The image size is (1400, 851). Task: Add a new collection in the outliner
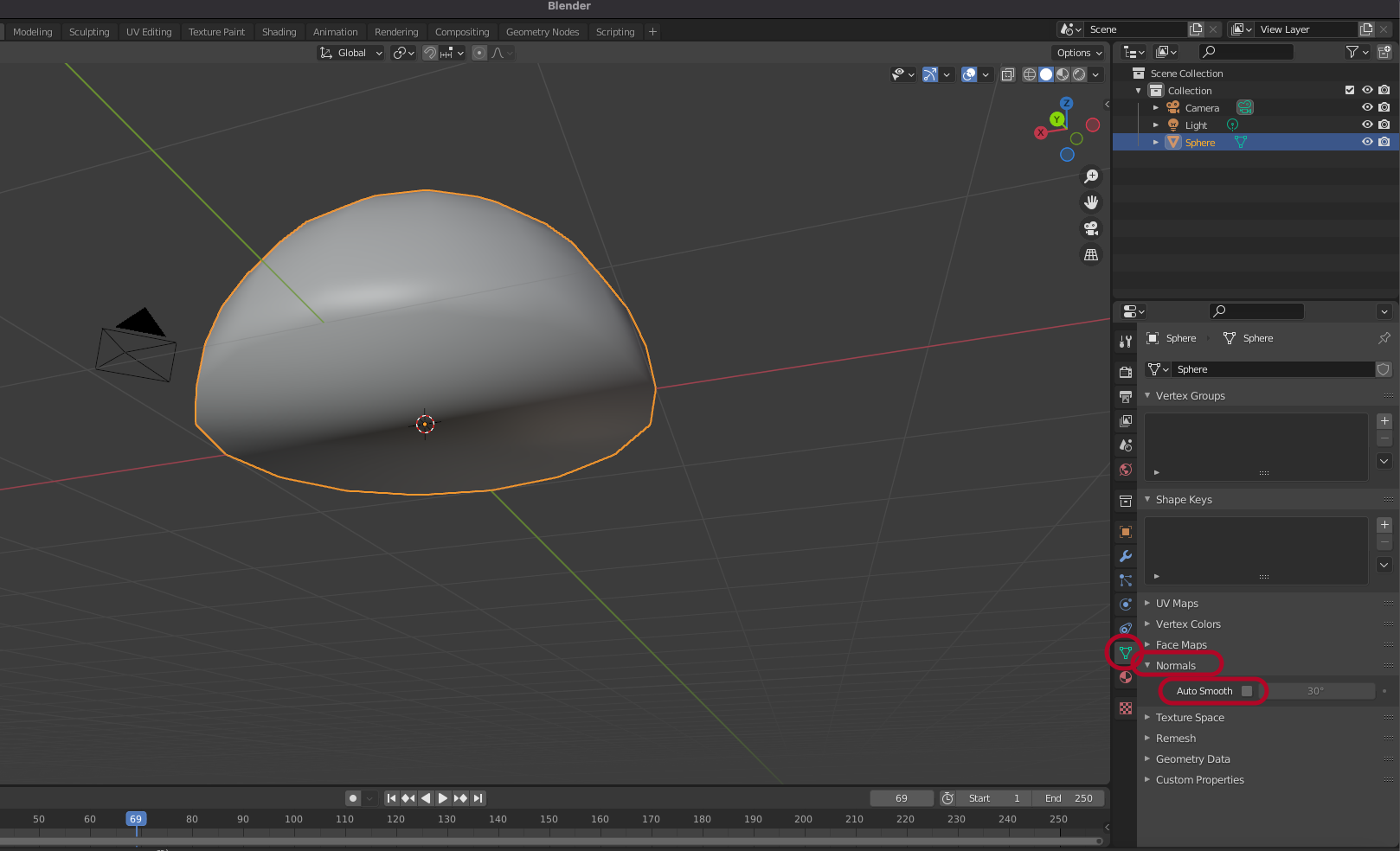[x=1384, y=52]
